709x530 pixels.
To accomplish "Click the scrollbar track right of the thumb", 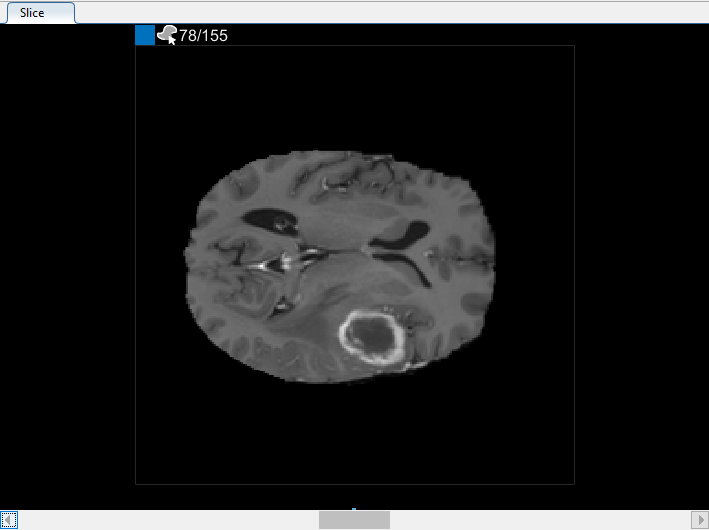I will click(540, 520).
